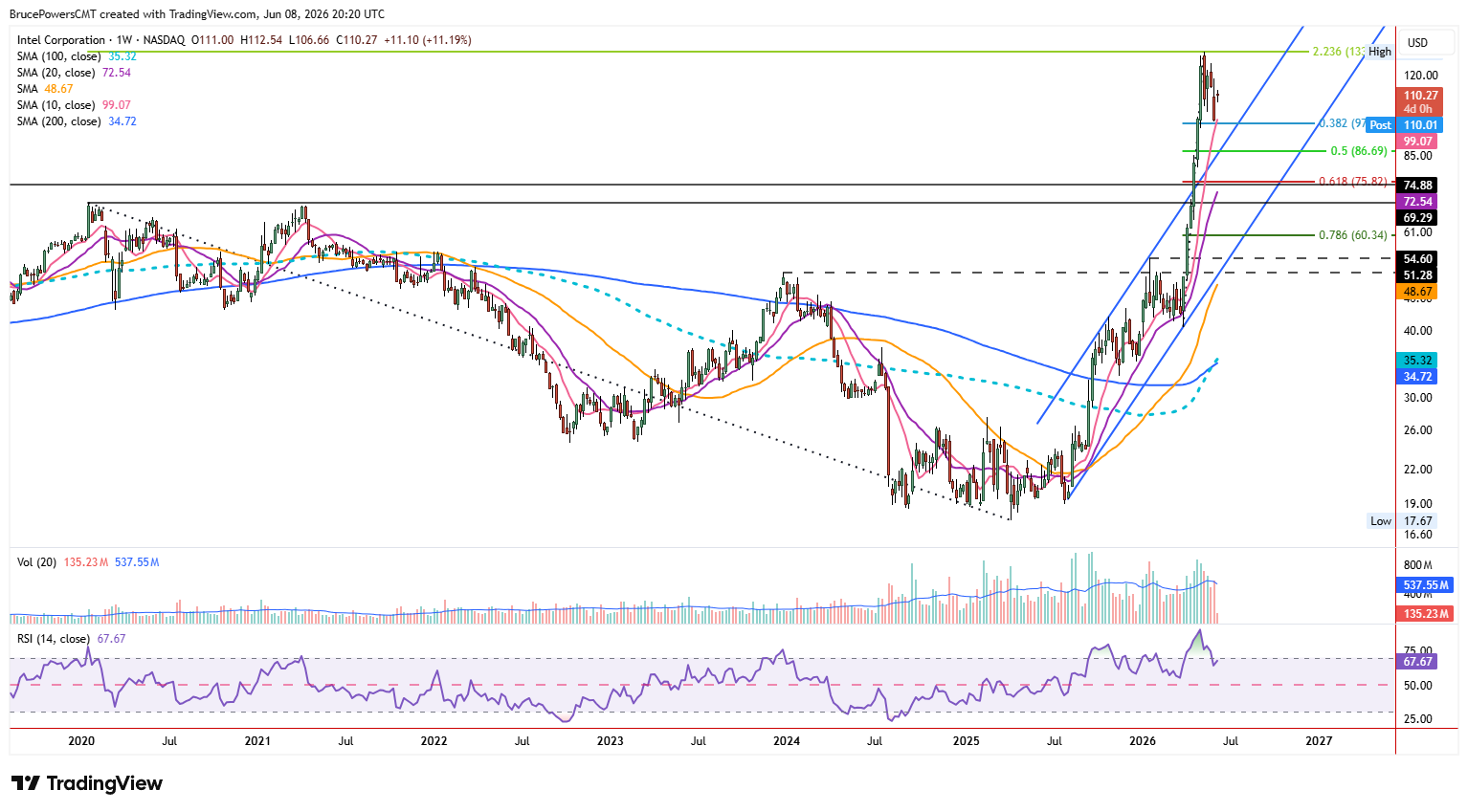Click the 74.88 horizontal line price tag
The image size is (1468, 812).
1417,186
